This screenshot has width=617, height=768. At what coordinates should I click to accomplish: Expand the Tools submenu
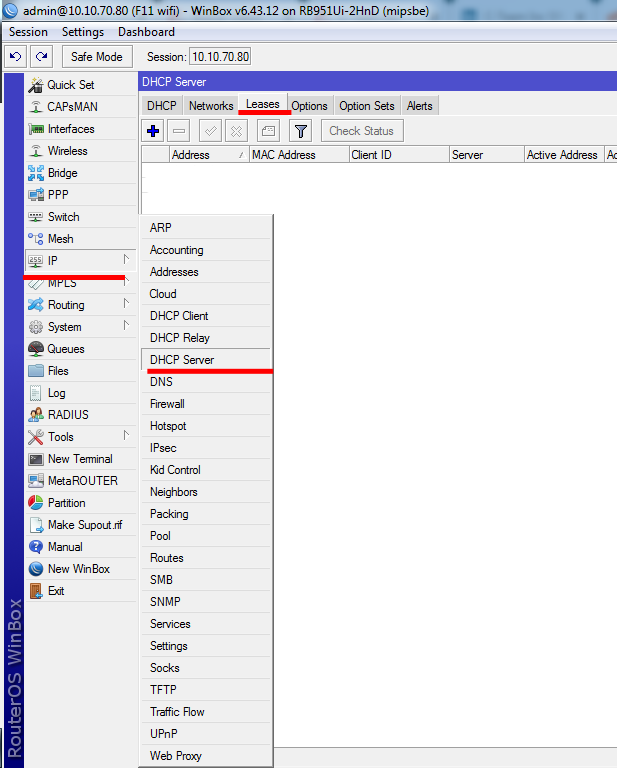coord(81,437)
